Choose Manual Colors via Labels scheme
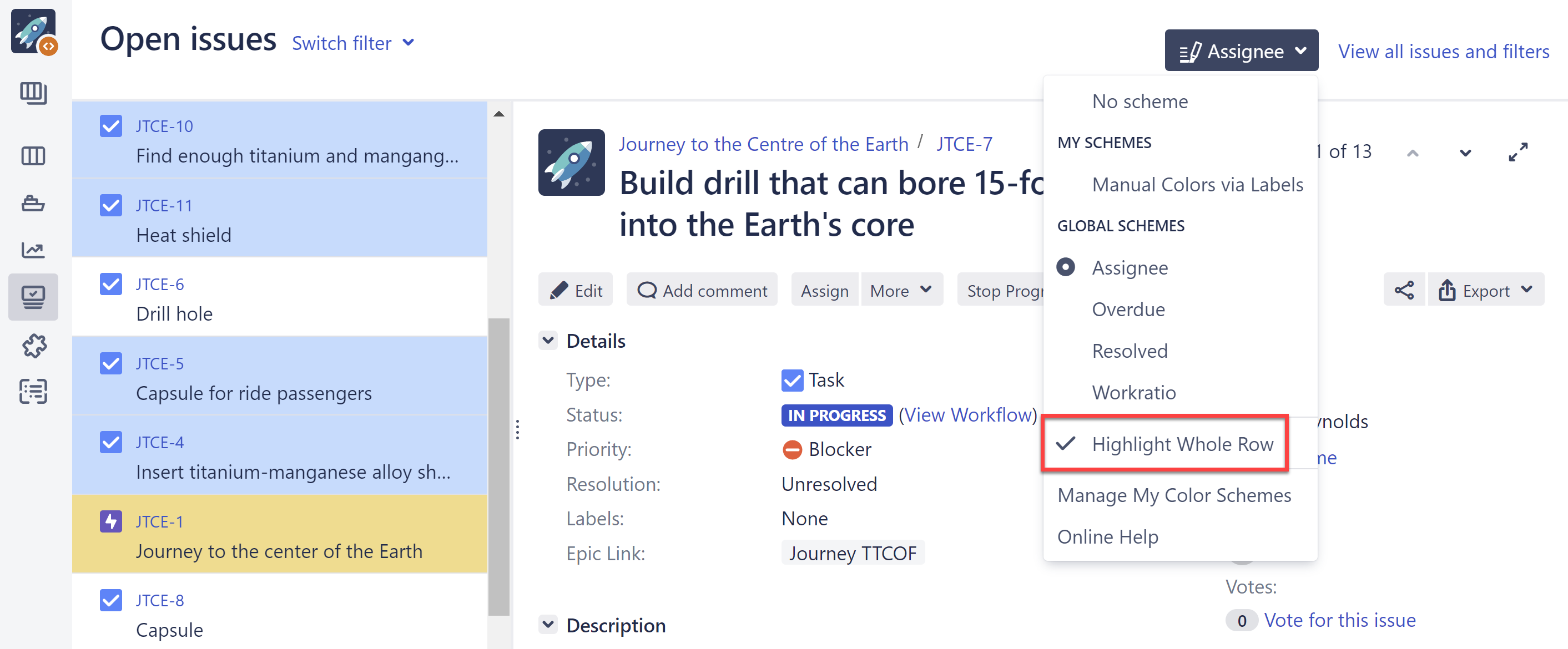Image resolution: width=1568 pixels, height=649 pixels. click(1197, 184)
